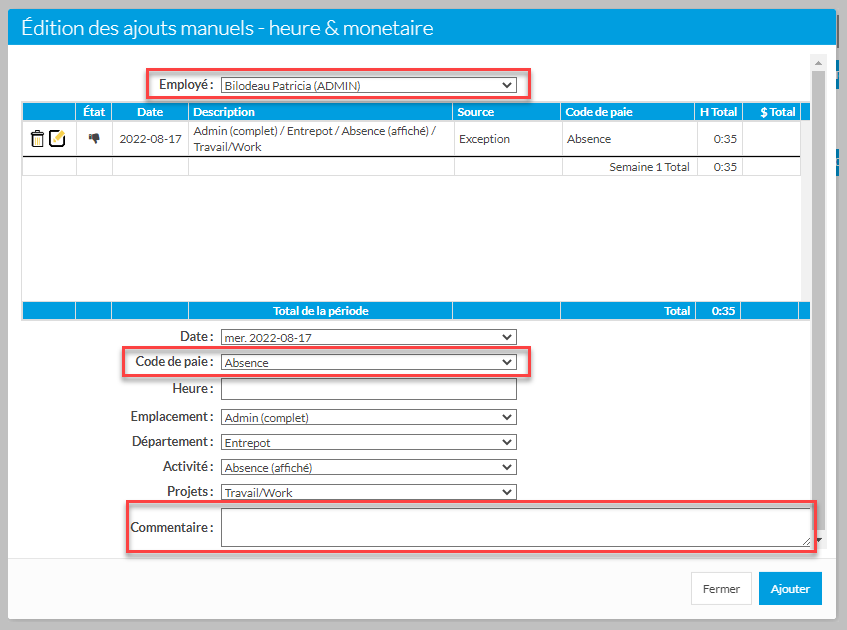Click the 0:35 value in the Exception row
This screenshot has width=847, height=630.
pyautogui.click(x=725, y=139)
